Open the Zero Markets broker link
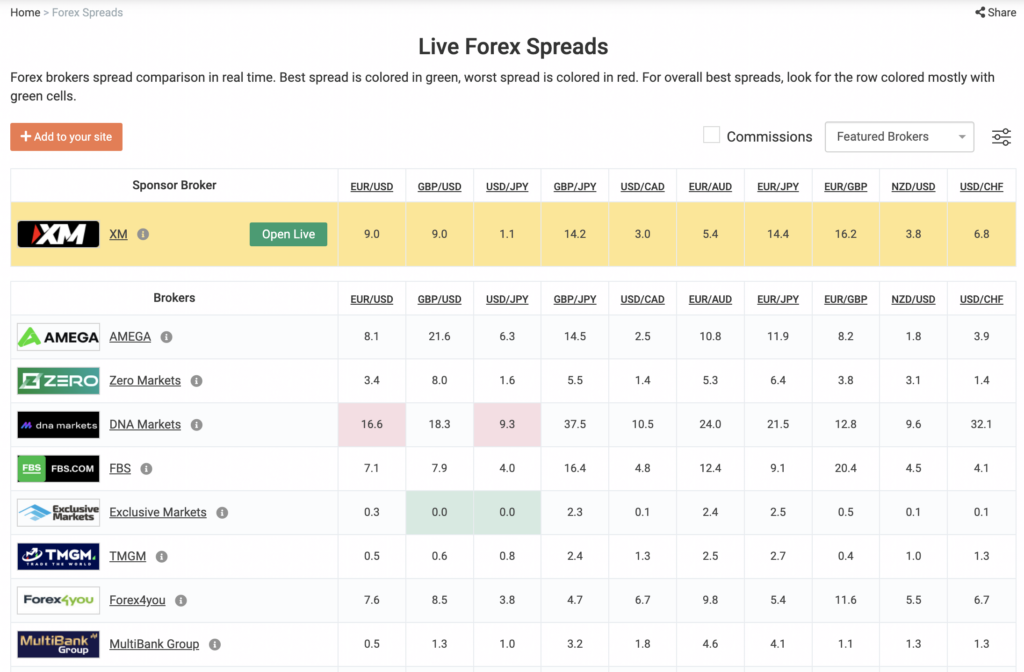This screenshot has height=672, width=1024. click(x=145, y=381)
